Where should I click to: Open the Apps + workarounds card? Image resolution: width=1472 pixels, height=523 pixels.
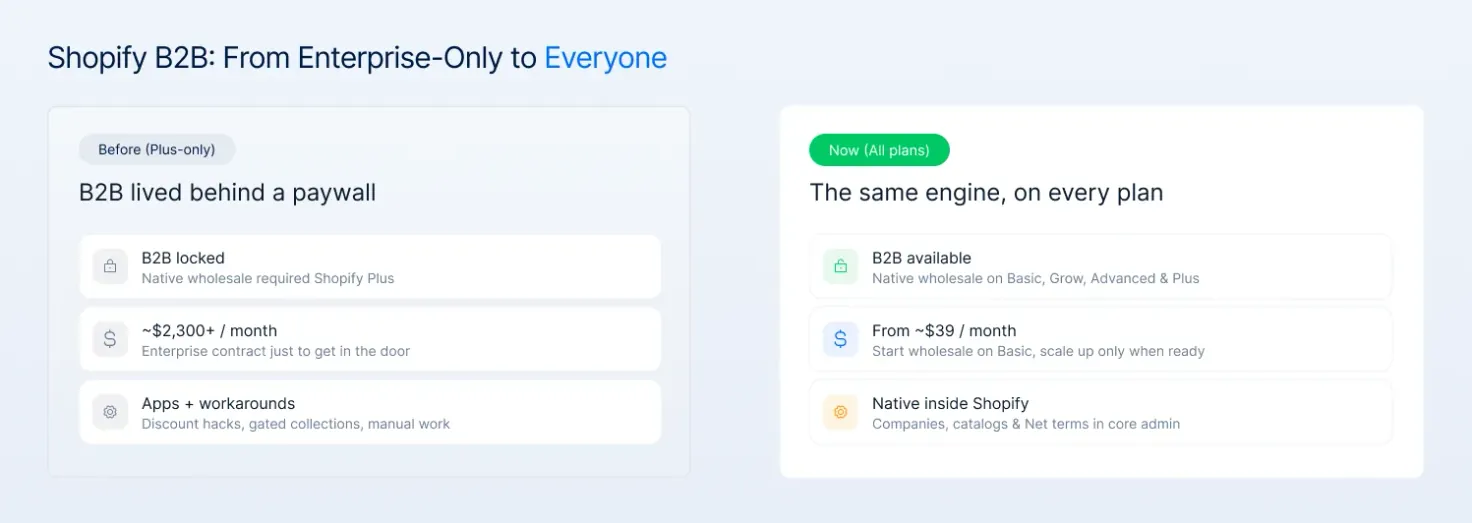coord(370,412)
